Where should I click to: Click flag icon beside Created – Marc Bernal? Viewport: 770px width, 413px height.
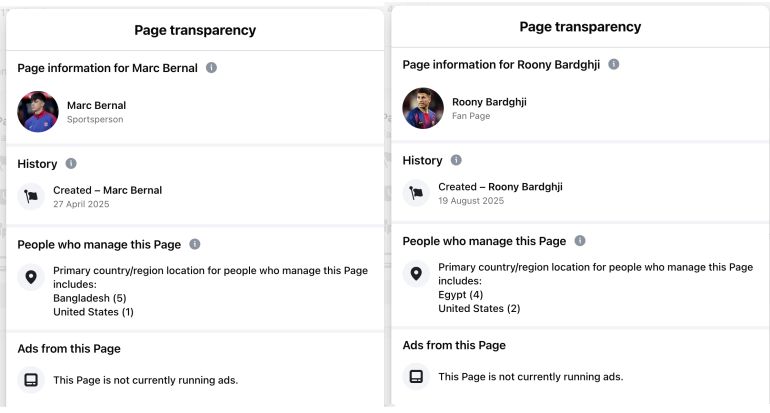point(31,196)
